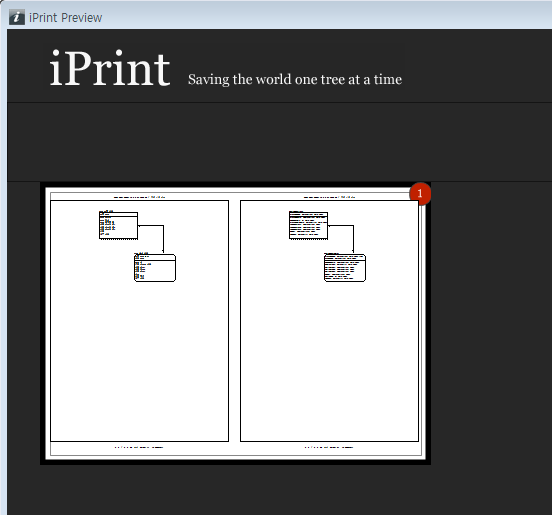The image size is (552, 515).
Task: Click the tagline Saving the world one tree at a time
Action: point(295,80)
